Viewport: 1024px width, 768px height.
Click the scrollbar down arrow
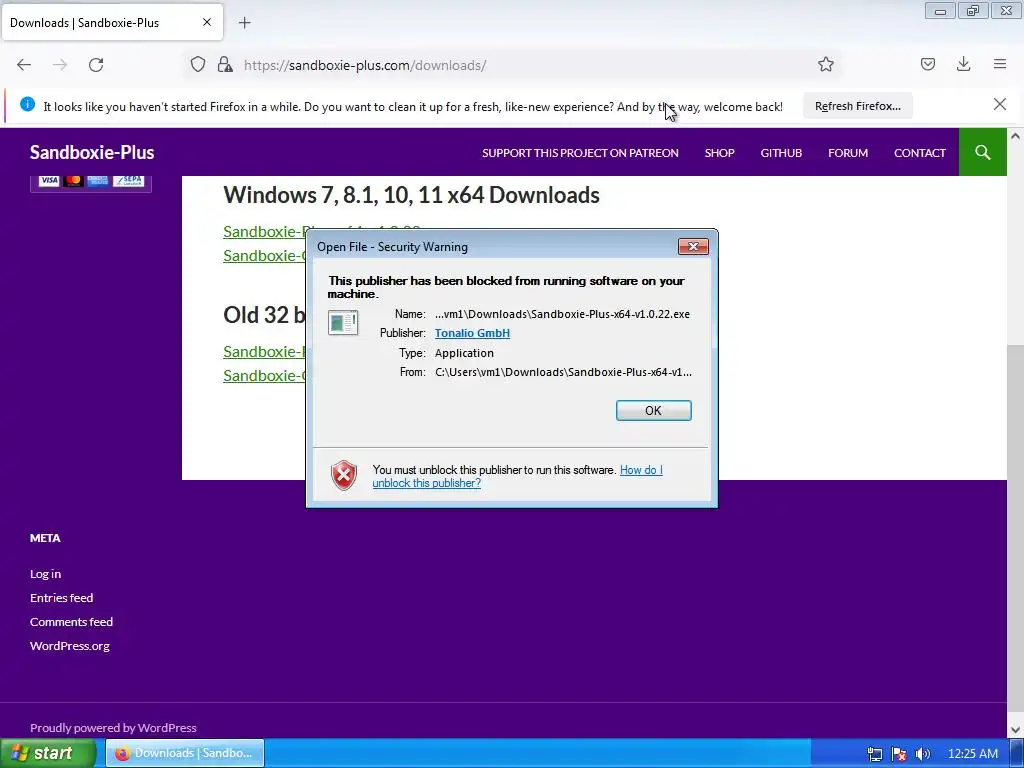(x=1015, y=729)
